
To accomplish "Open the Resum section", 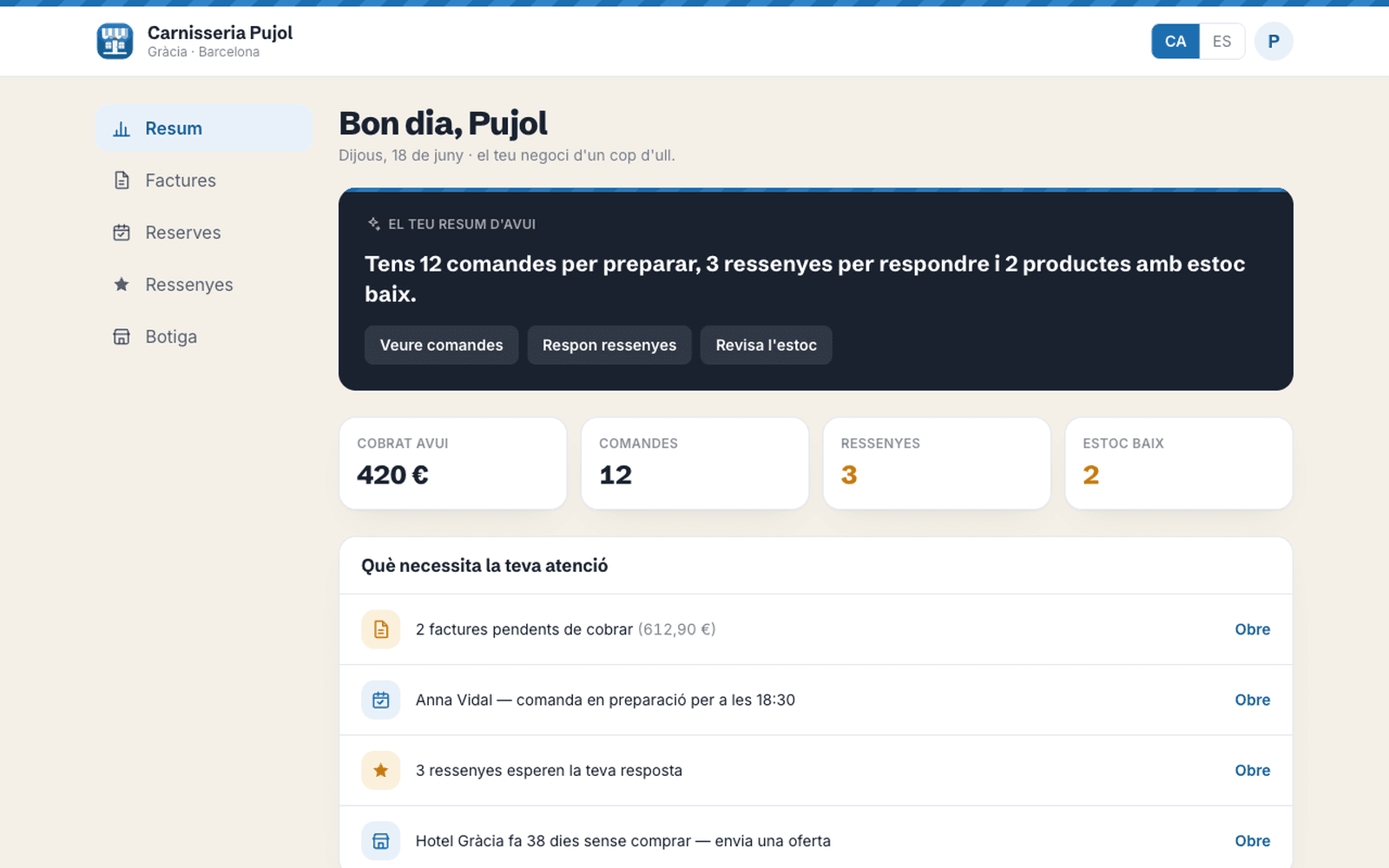I will point(204,128).
